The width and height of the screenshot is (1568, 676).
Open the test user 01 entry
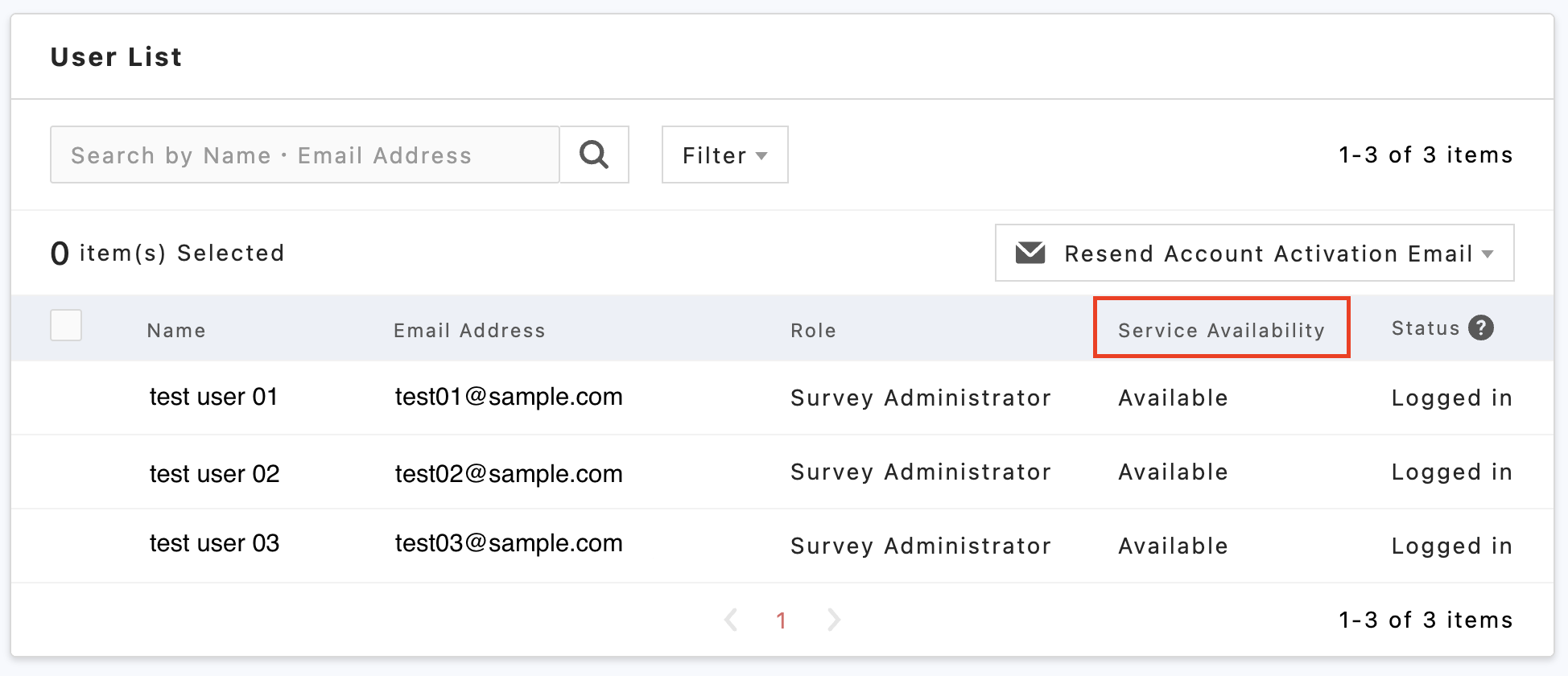[213, 397]
